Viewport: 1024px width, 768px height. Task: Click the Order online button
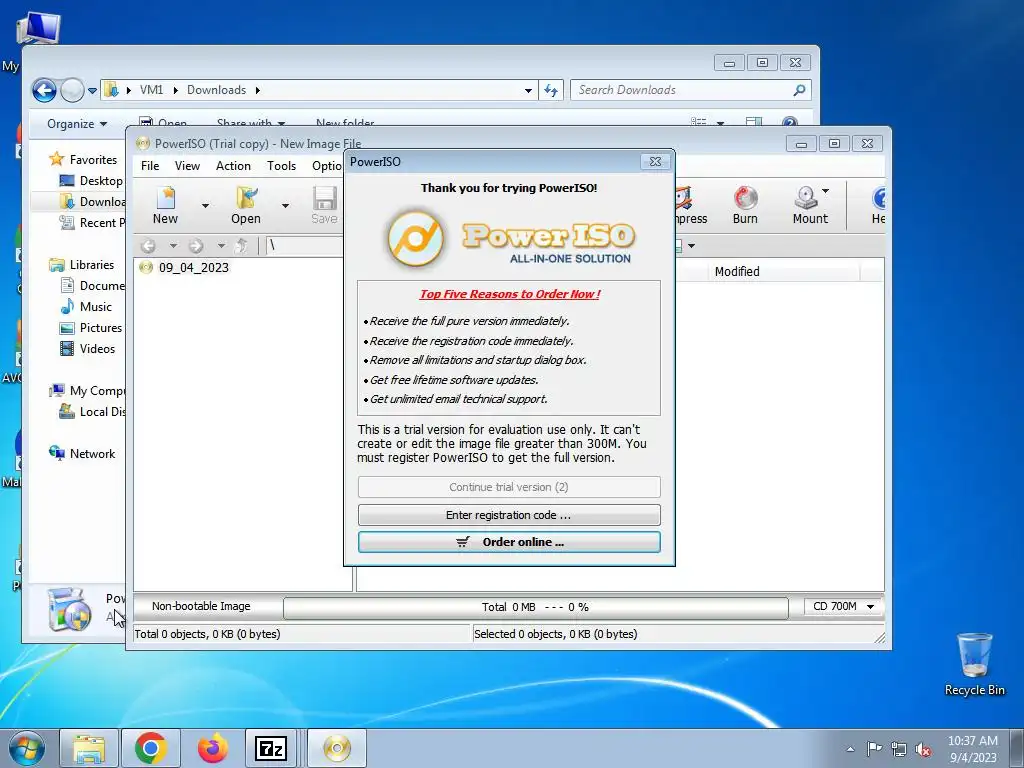click(509, 542)
